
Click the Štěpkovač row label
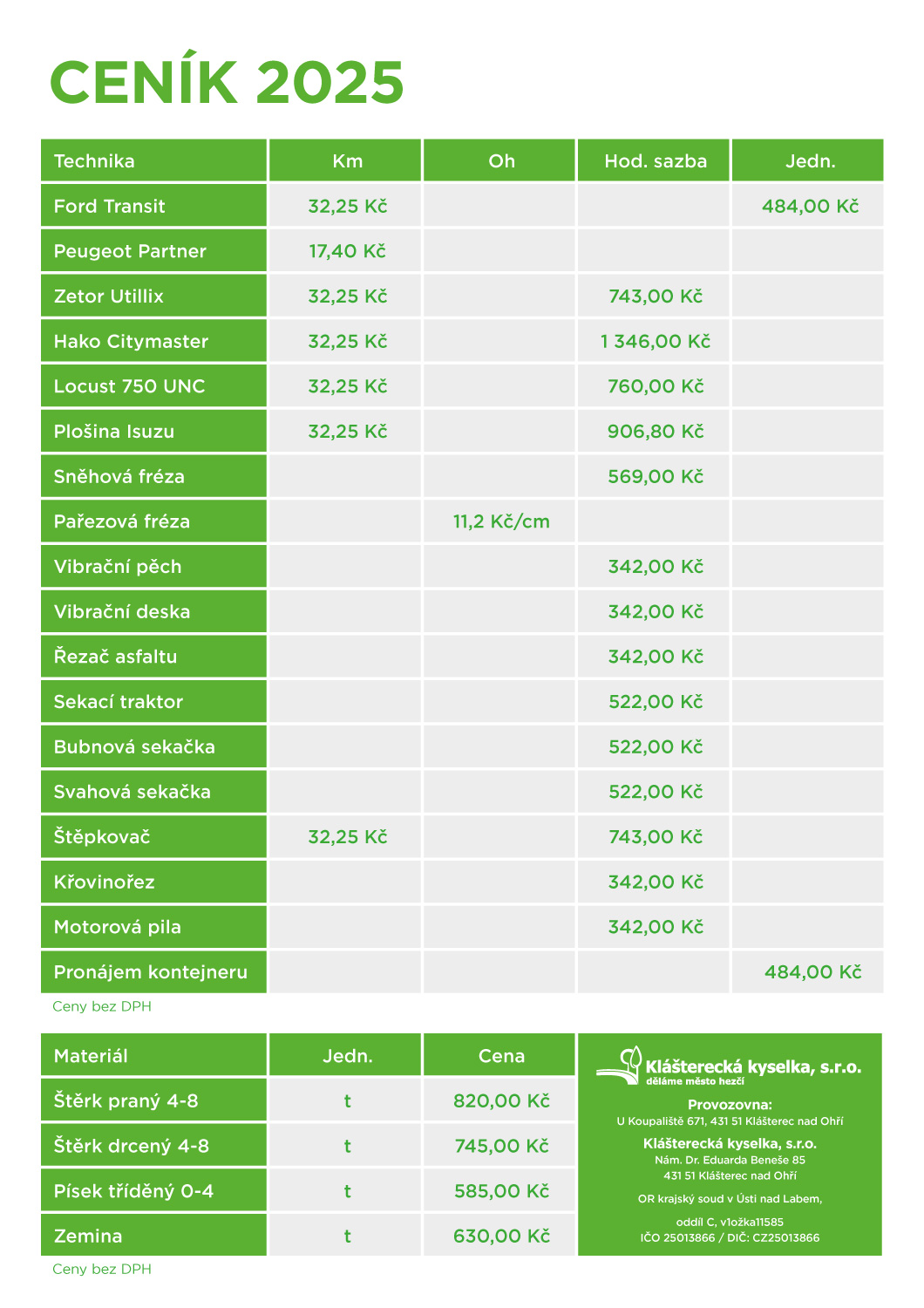coord(153,836)
